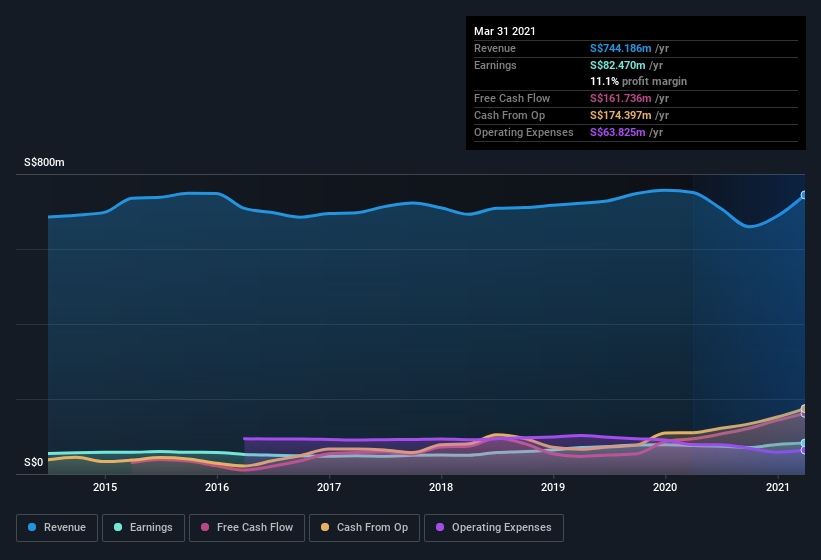Click the S$63.825m operating expenses value
This screenshot has height=560, width=821.
coord(617,132)
